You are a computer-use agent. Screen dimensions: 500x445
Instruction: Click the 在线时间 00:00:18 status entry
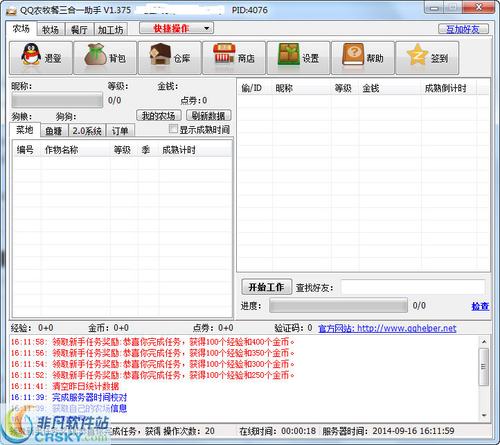(278, 431)
